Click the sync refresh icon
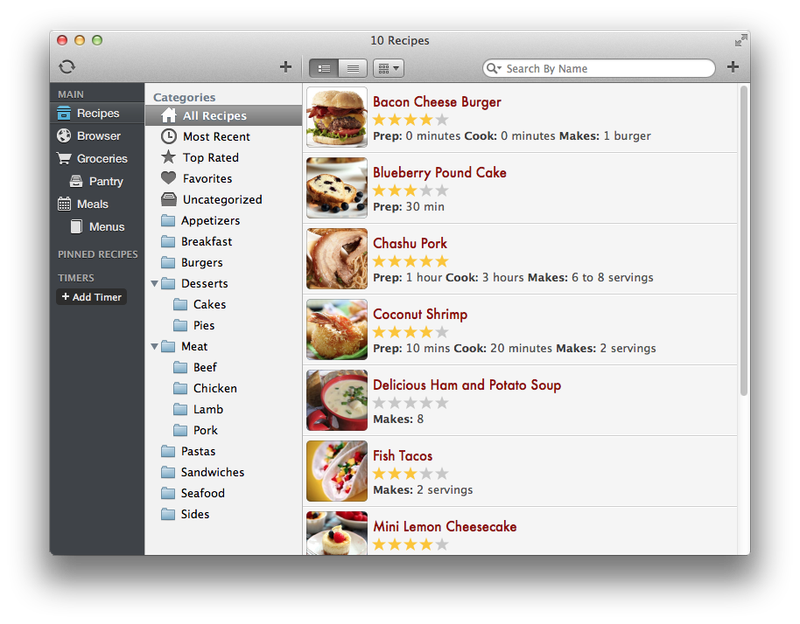Screen dimensions: 800x624 point(67,67)
